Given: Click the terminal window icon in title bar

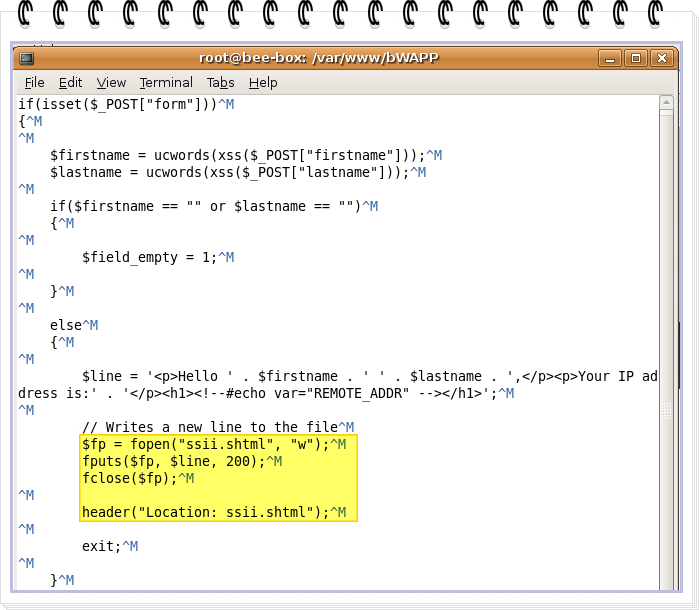Looking at the screenshot, I should click(x=27, y=58).
